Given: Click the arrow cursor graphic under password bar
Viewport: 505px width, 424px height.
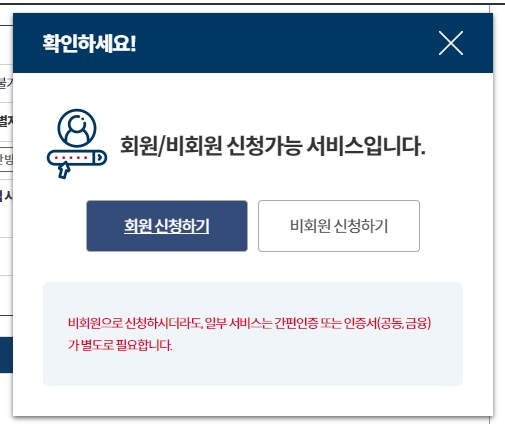Looking at the screenshot, I should coord(64,170).
